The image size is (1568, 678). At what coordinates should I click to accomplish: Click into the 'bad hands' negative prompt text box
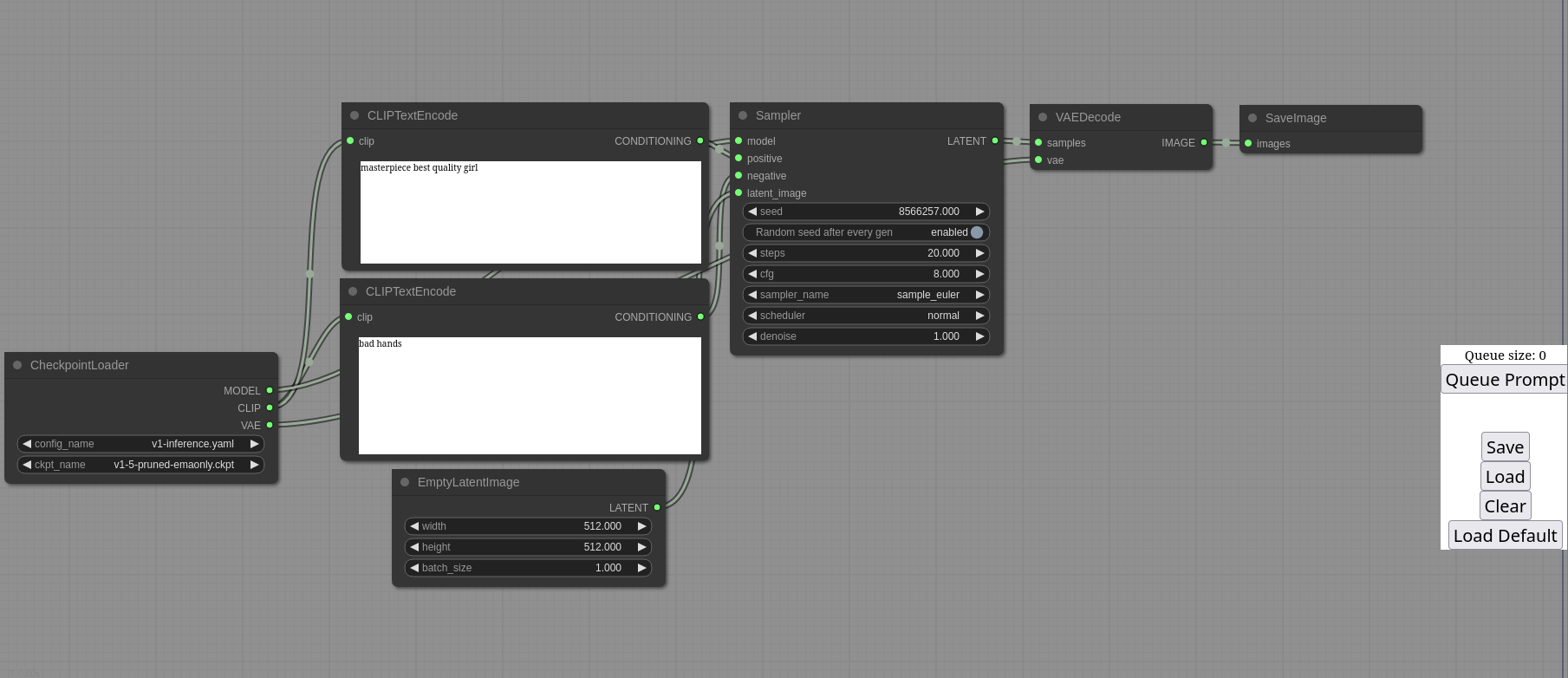coord(530,395)
